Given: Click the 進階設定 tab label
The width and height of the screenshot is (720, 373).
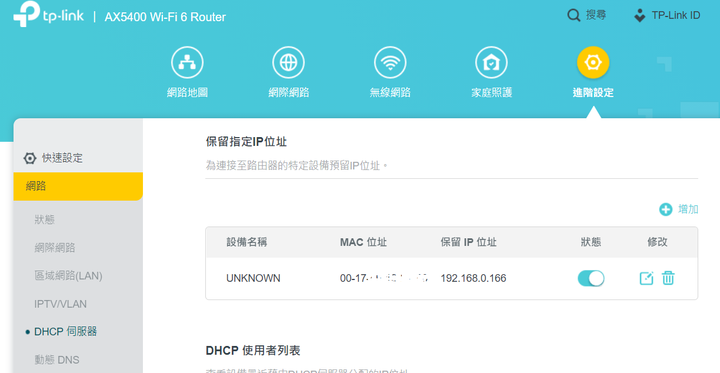Looking at the screenshot, I should pyautogui.click(x=593, y=92).
